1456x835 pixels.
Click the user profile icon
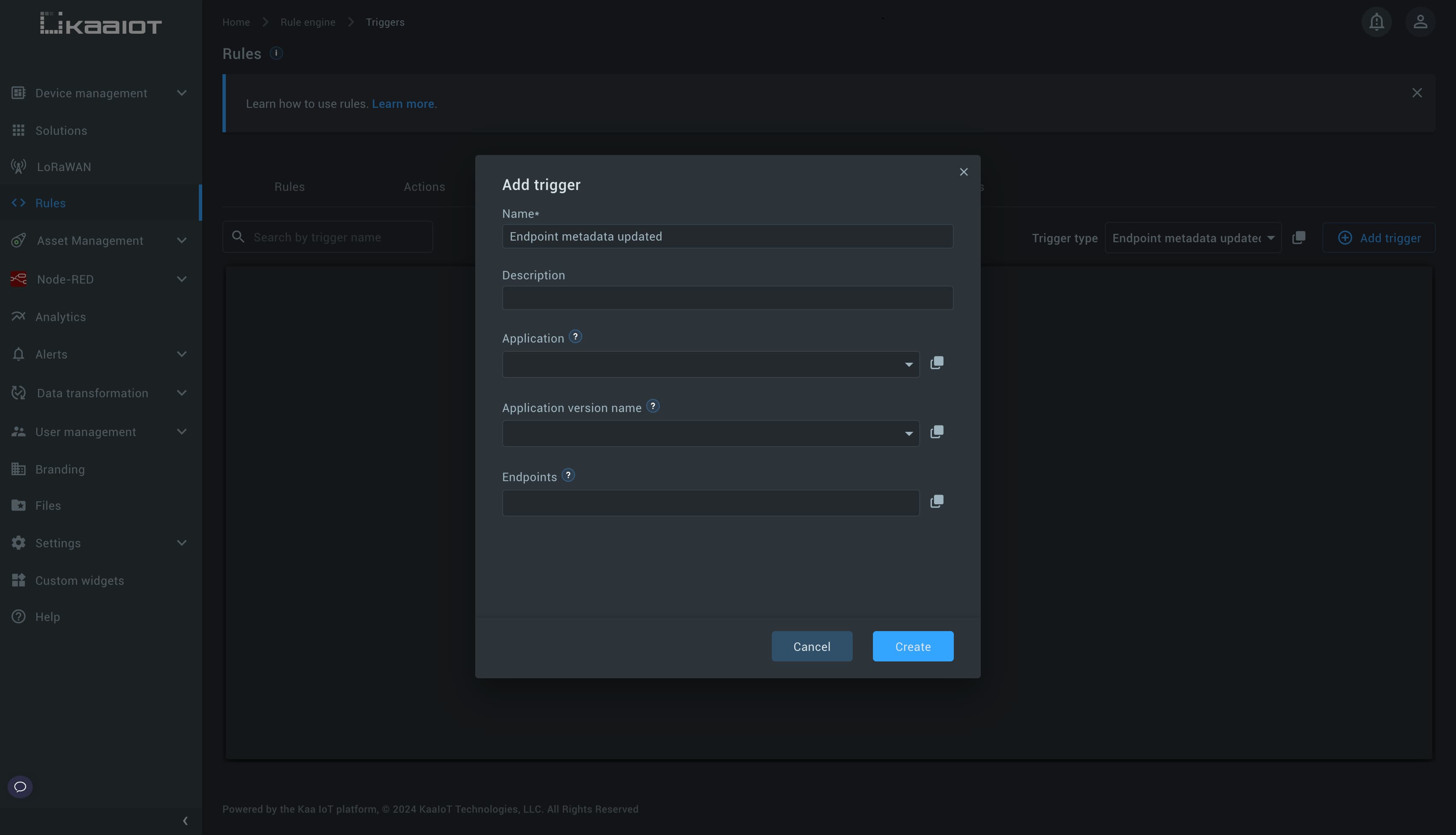click(x=1420, y=21)
